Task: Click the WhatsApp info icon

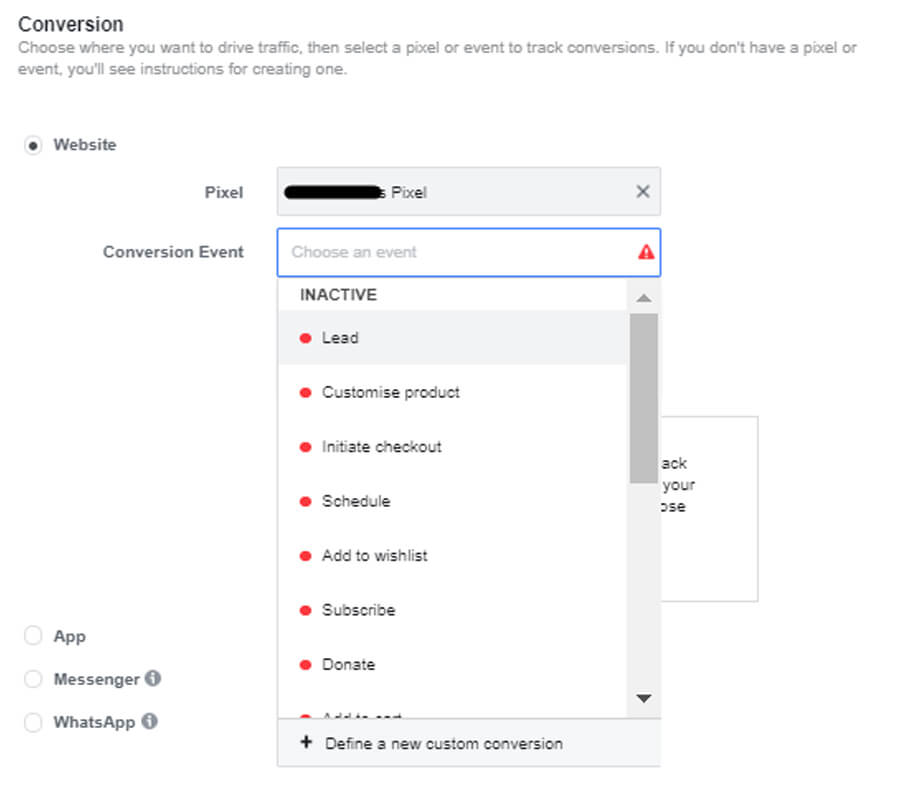Action: pos(149,721)
